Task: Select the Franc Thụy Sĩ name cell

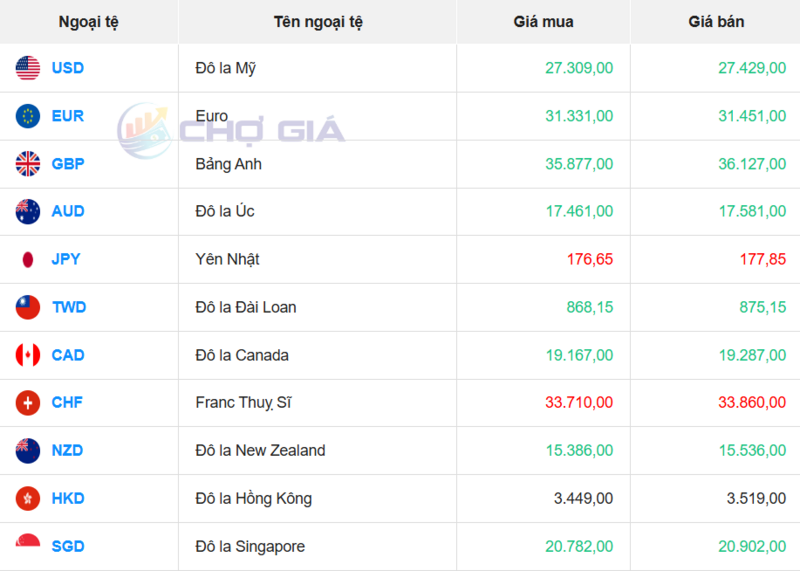Action: pyautogui.click(x=244, y=403)
